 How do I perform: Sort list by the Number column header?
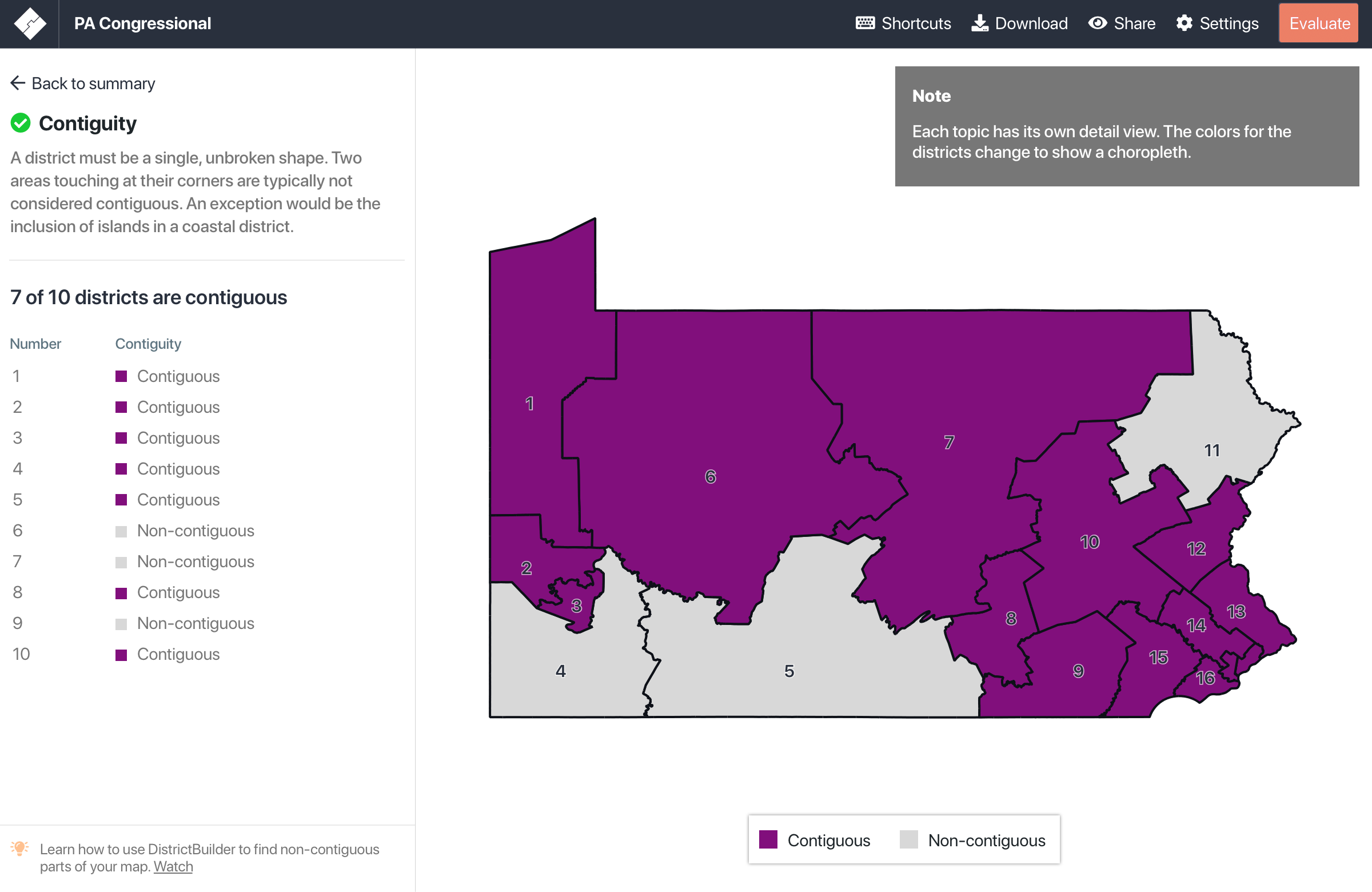click(x=35, y=343)
